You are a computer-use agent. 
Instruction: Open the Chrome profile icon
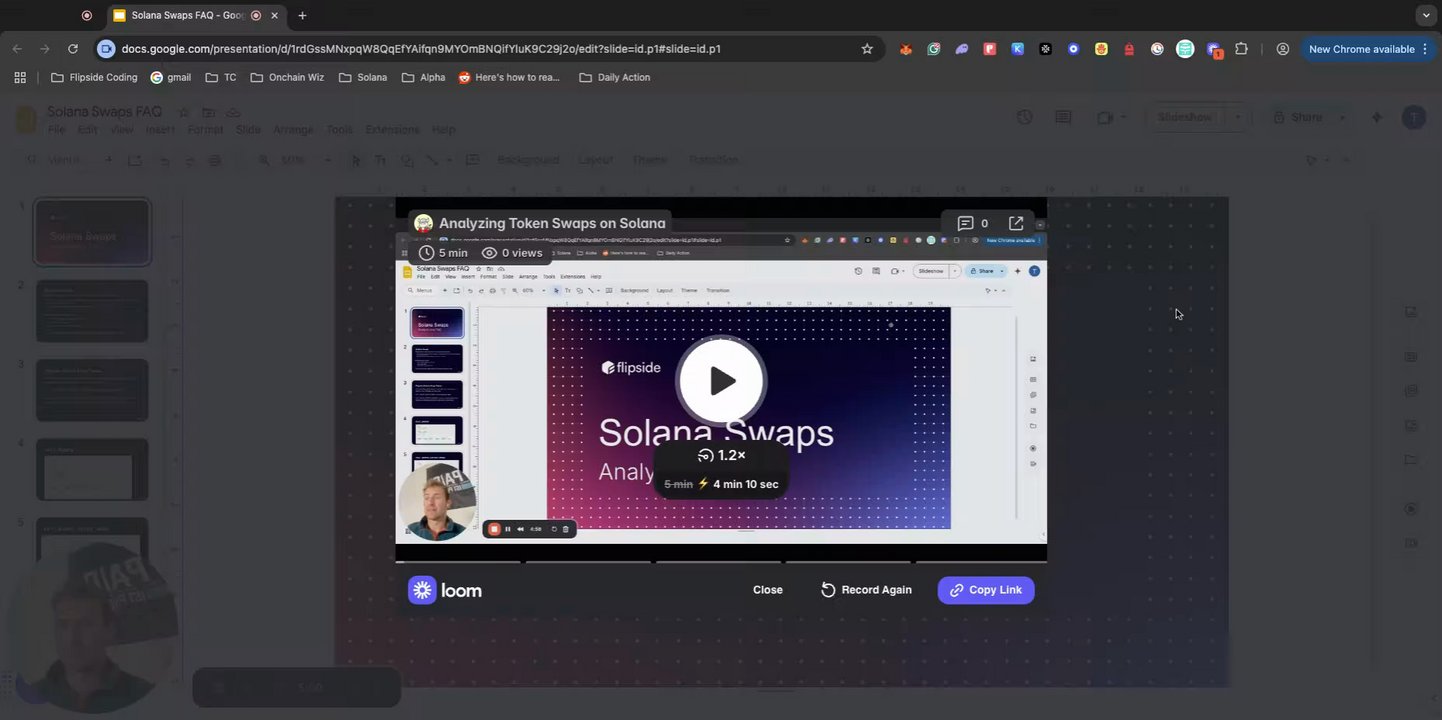(1282, 49)
